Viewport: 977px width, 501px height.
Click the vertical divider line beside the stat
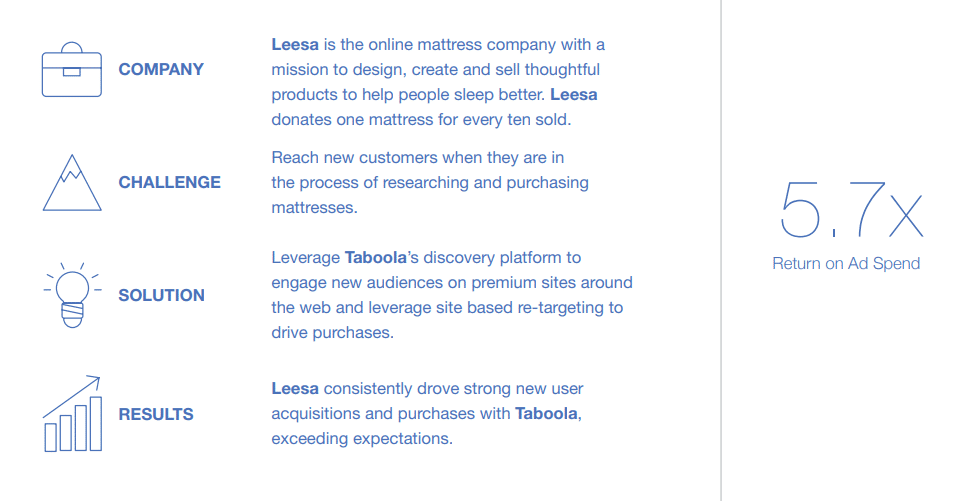[x=722, y=250]
